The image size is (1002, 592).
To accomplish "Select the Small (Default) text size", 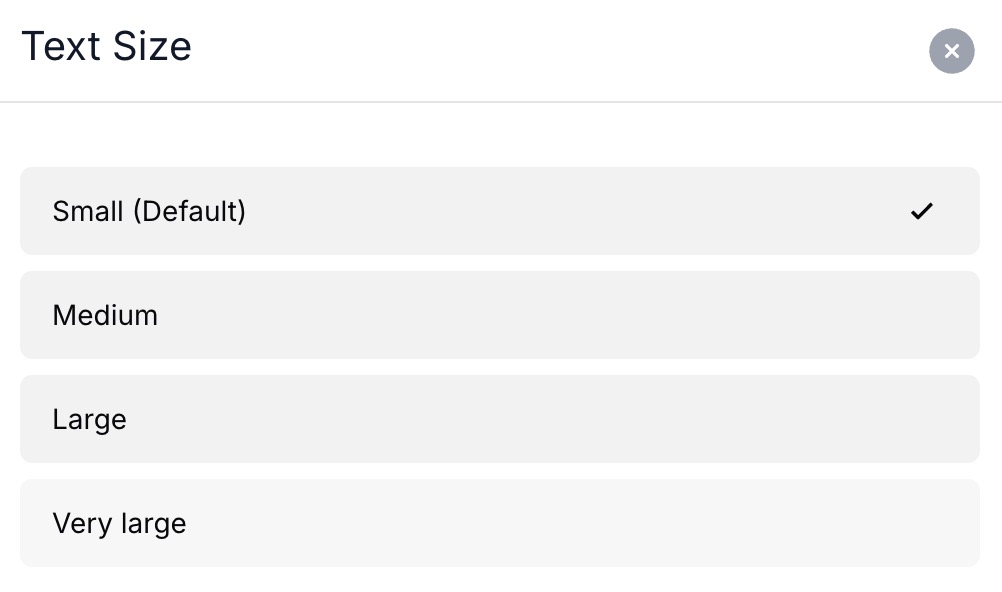I will 499,211.
